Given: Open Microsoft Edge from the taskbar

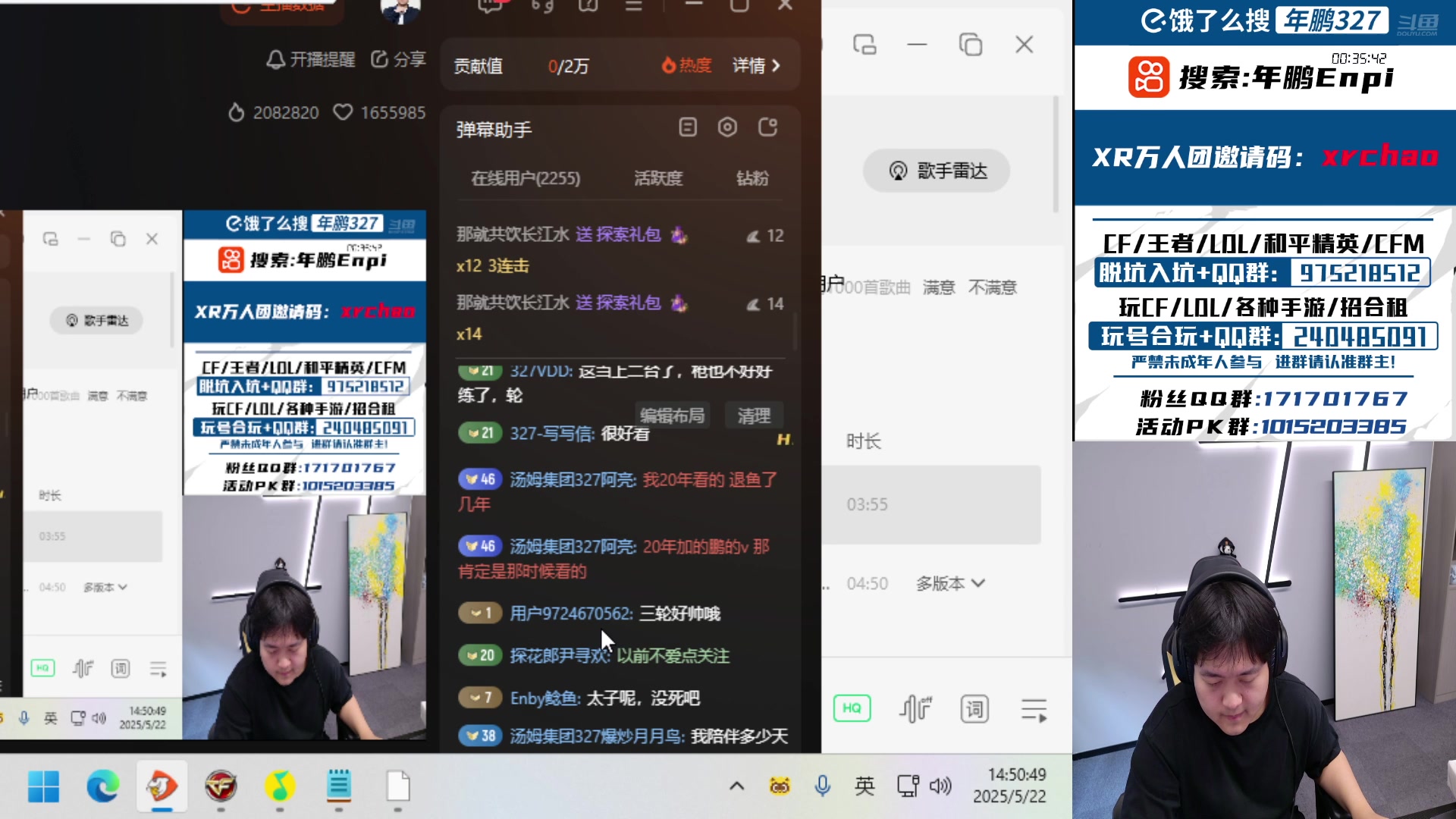Looking at the screenshot, I should pos(102,786).
